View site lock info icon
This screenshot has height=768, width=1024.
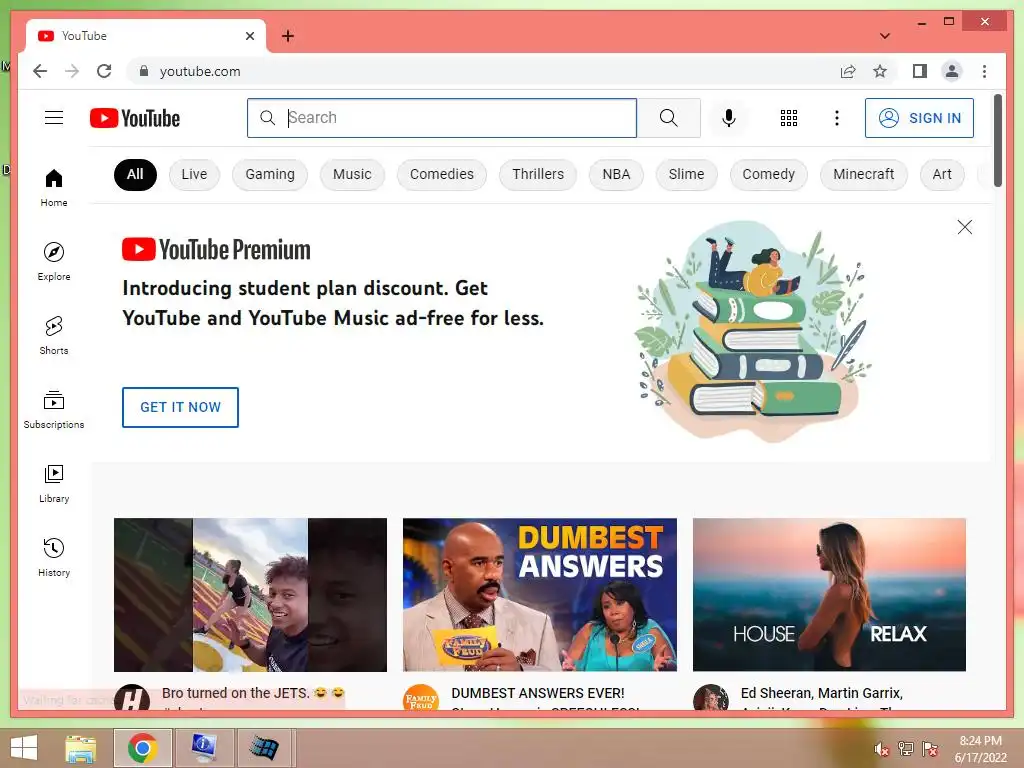144,71
